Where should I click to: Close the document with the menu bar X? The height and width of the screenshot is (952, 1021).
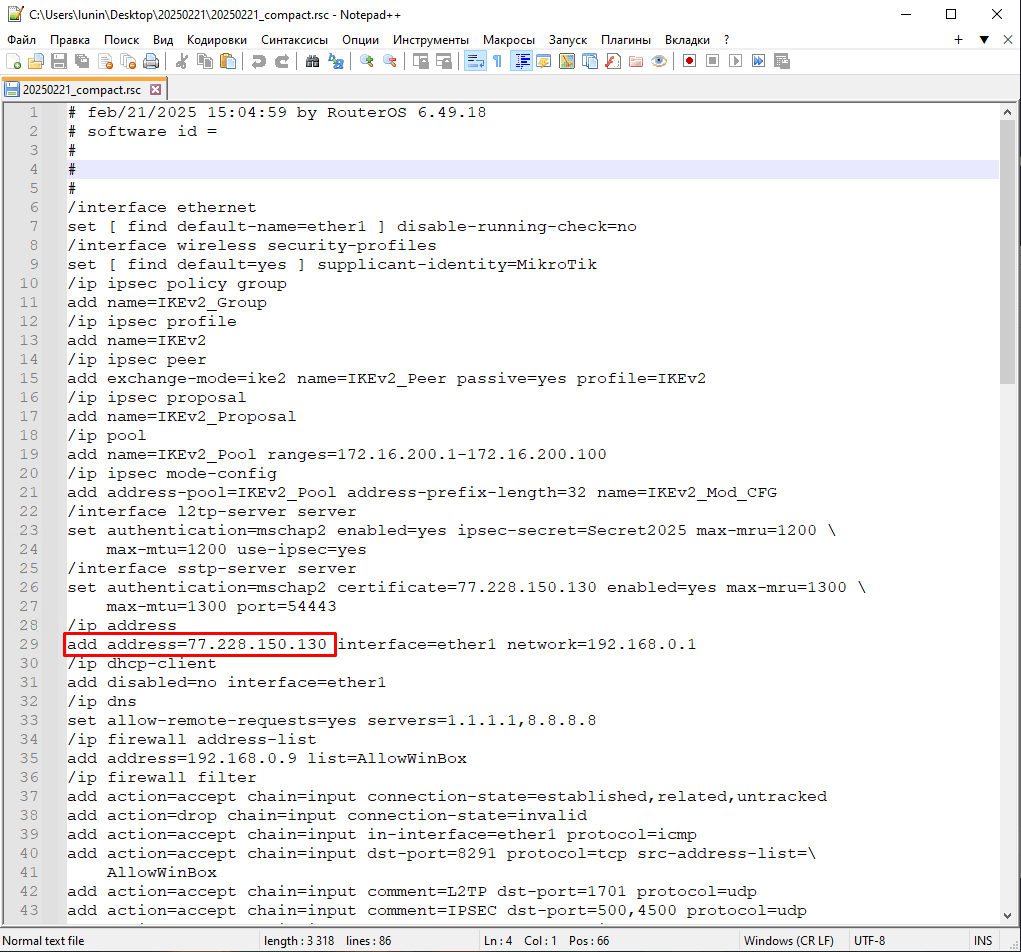1008,40
